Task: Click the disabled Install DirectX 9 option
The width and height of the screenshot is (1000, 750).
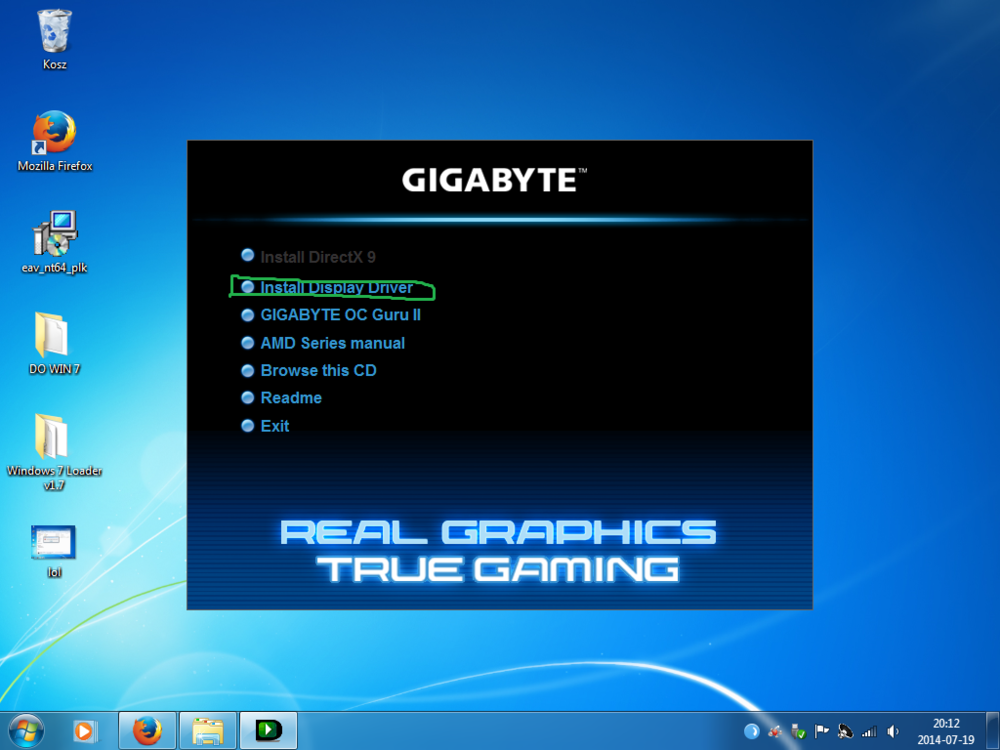Action: point(318,257)
